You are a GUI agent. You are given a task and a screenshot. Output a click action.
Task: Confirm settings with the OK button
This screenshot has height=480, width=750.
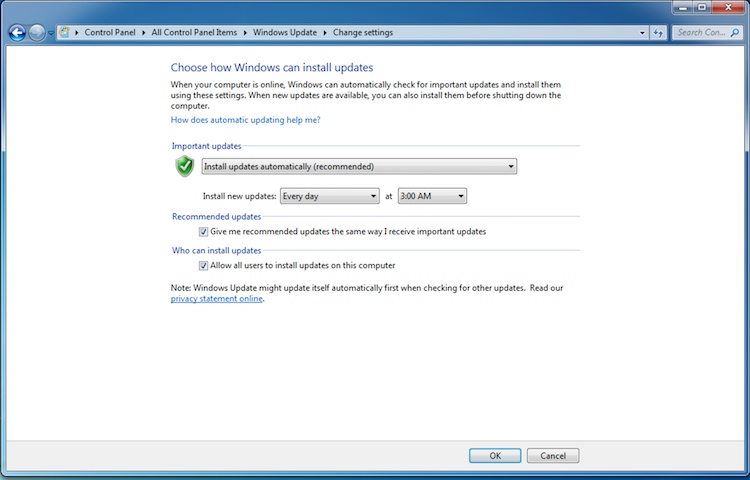click(495, 456)
